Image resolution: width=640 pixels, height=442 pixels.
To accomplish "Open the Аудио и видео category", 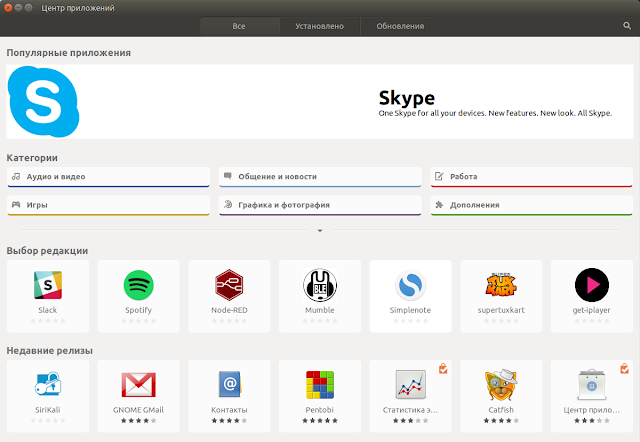I will 109,177.
